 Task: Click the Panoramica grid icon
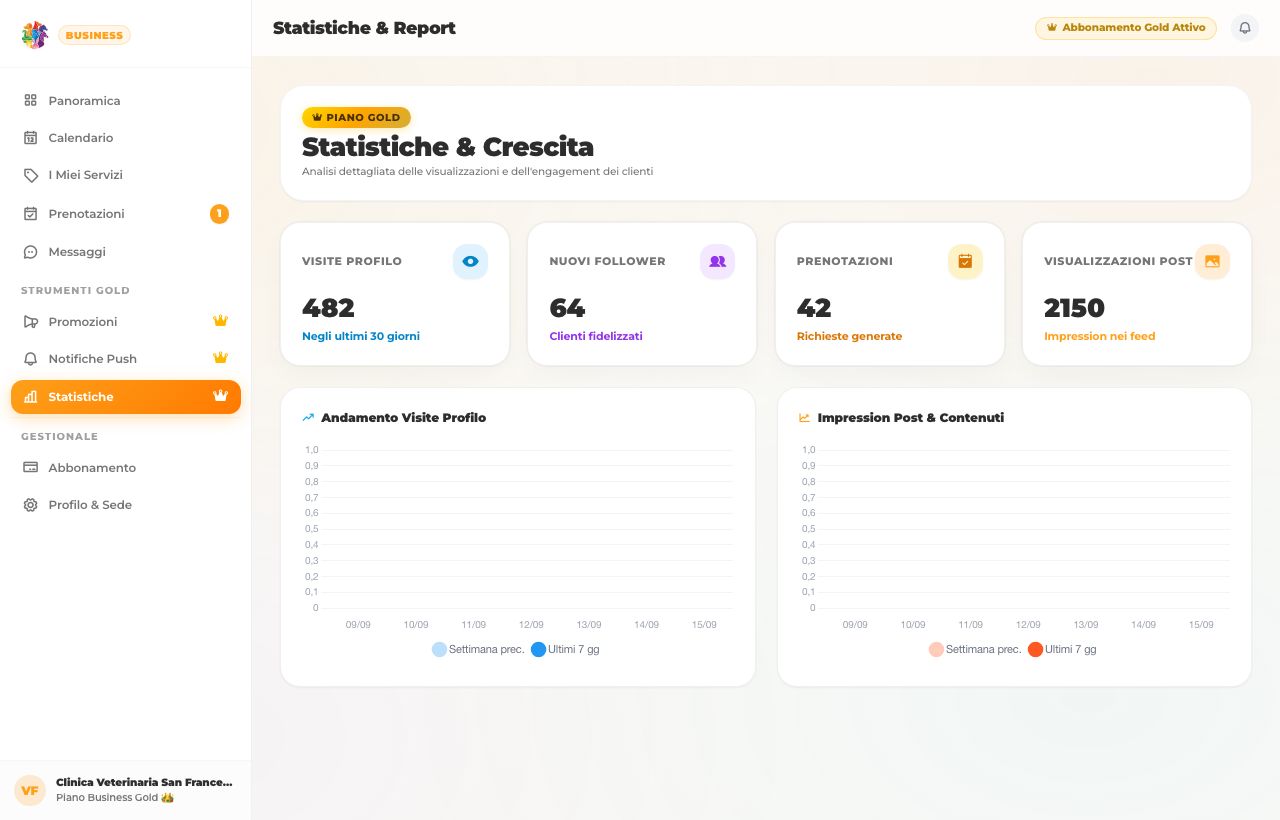tap(30, 101)
